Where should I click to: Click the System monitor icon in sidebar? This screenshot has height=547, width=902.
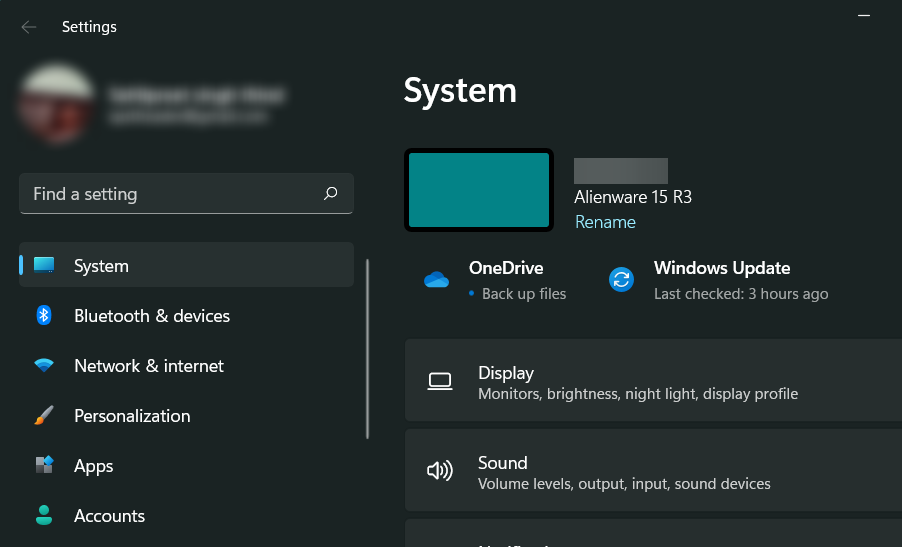(44, 265)
